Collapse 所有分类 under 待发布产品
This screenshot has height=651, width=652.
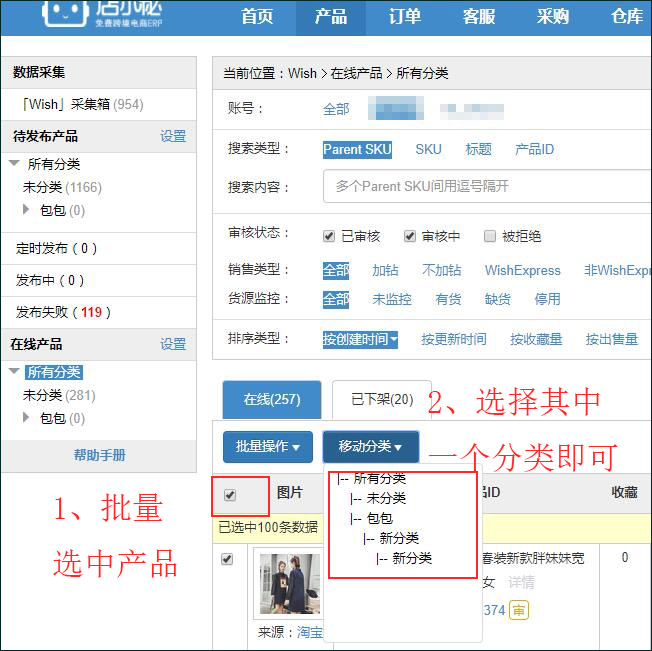[14, 163]
